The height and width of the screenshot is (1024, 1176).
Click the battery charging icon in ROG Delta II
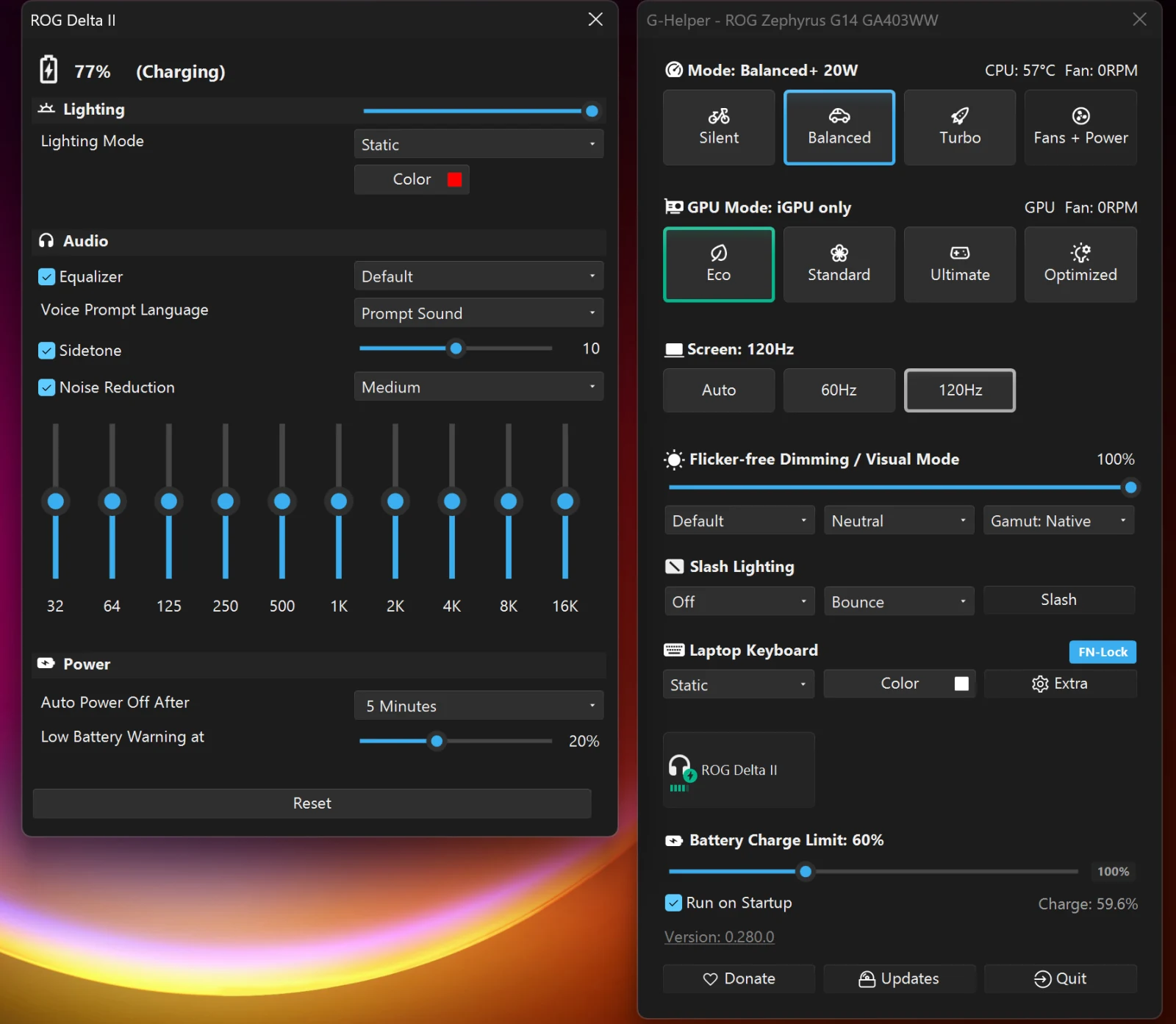(x=49, y=70)
